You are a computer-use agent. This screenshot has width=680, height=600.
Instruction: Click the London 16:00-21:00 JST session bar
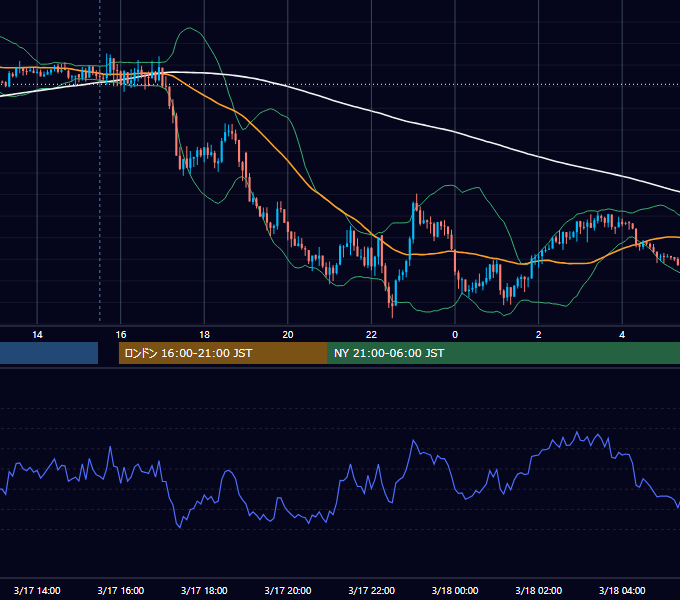223,353
